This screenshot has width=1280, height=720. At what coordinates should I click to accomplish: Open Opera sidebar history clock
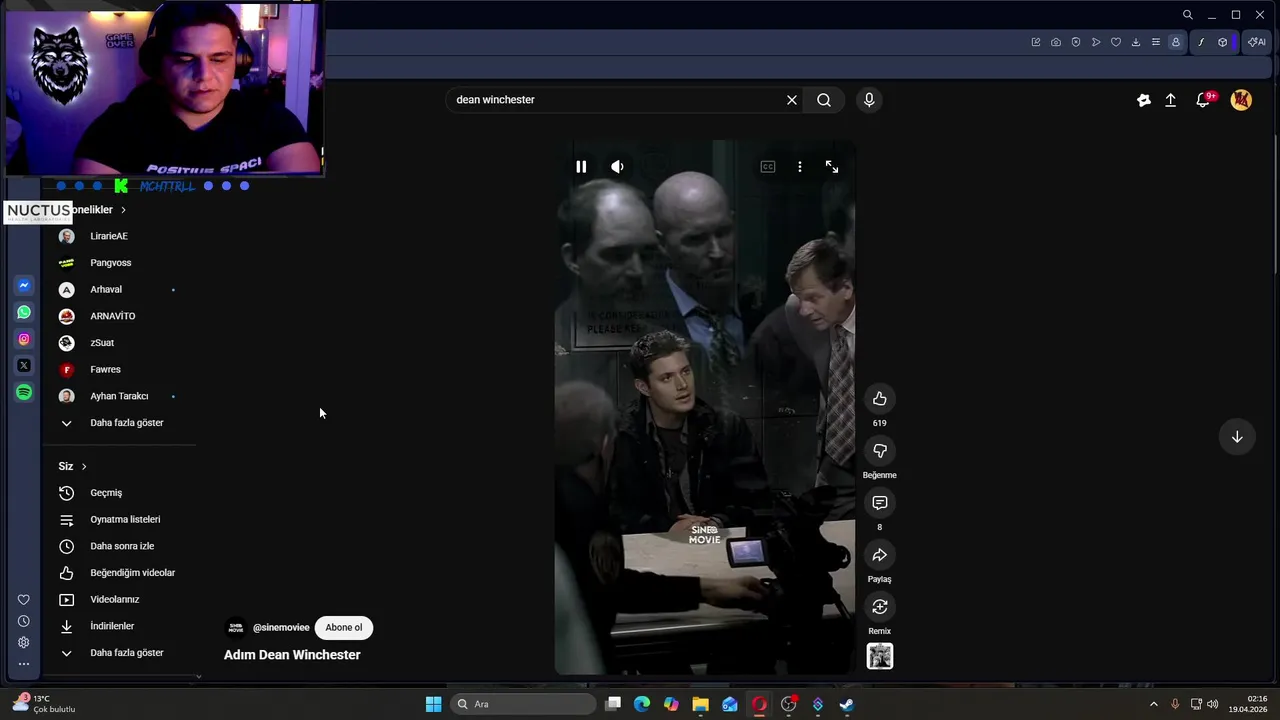click(24, 621)
